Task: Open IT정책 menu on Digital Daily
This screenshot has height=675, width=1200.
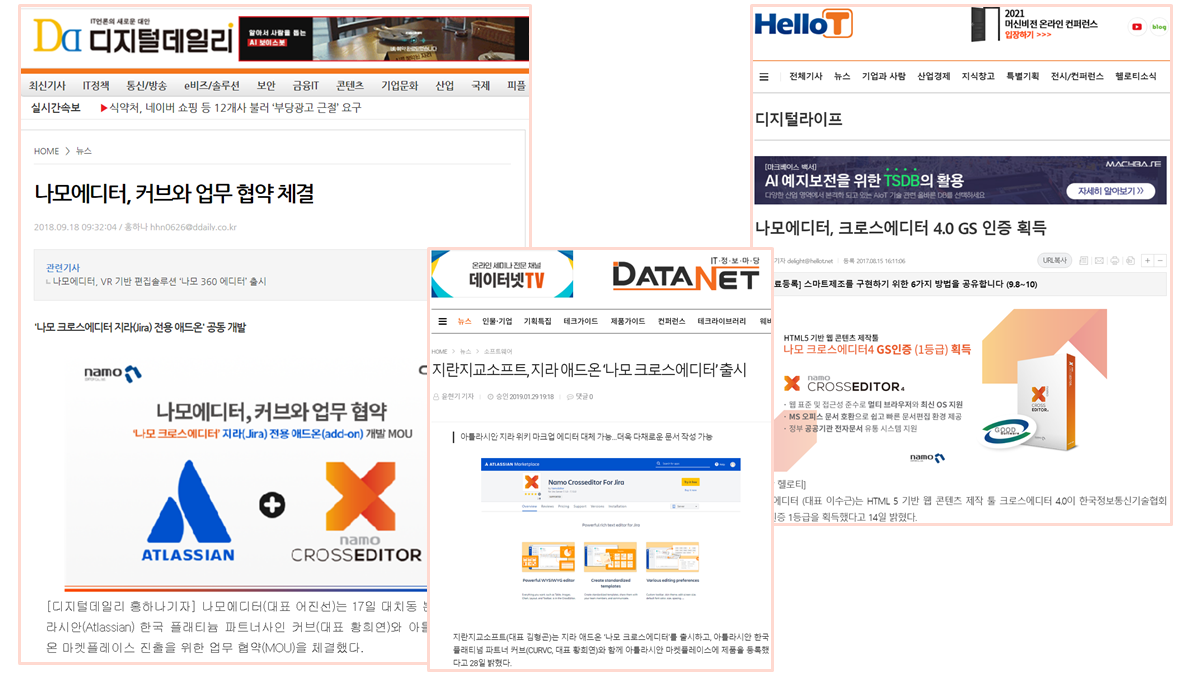Action: (96, 86)
